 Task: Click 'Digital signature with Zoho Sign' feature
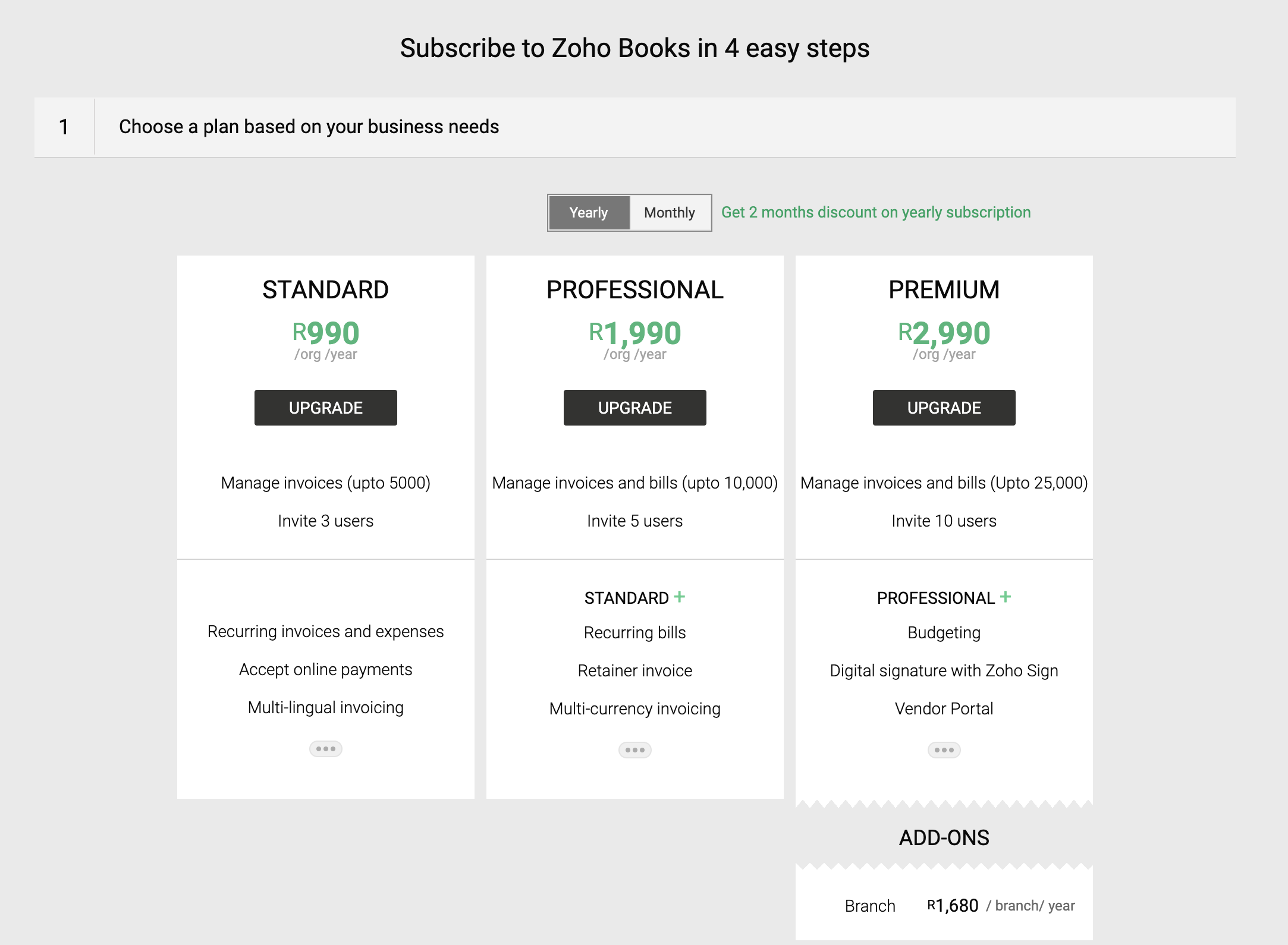point(944,670)
